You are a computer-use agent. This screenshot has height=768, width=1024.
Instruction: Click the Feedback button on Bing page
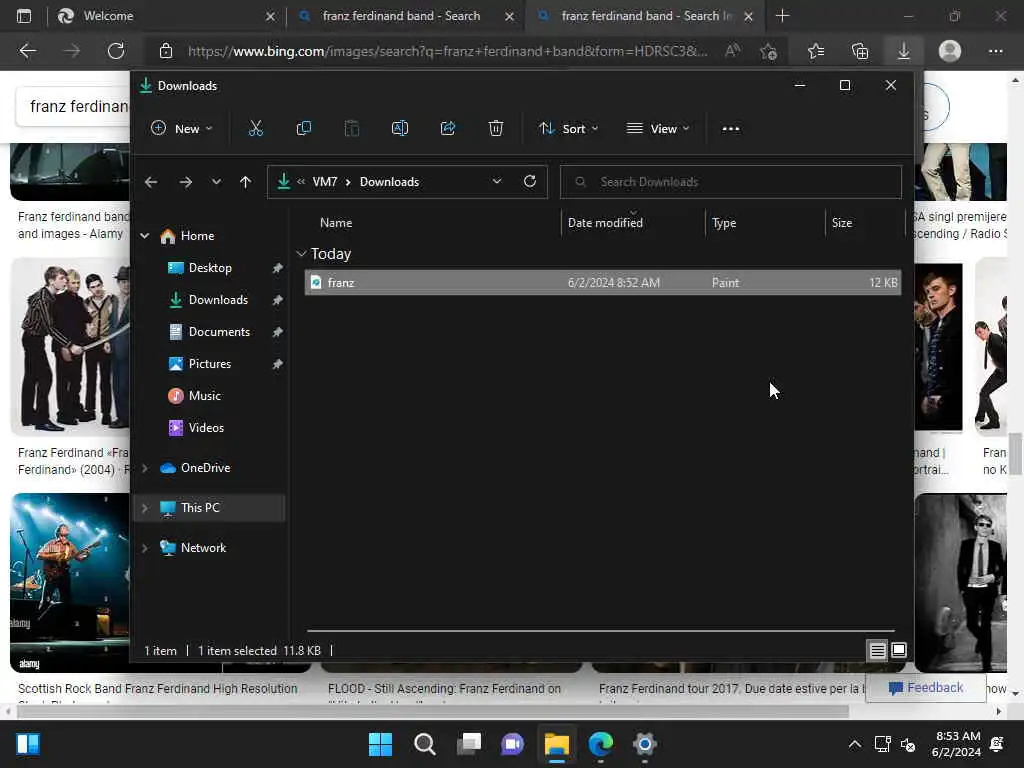(925, 688)
